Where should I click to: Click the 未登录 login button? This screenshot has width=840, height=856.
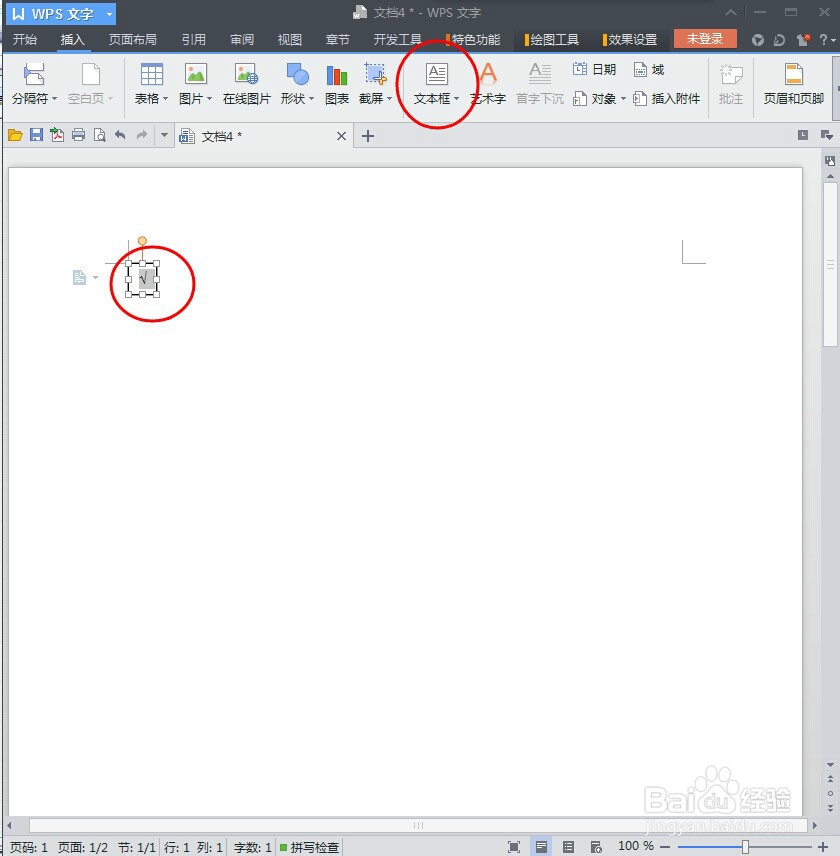[x=705, y=39]
